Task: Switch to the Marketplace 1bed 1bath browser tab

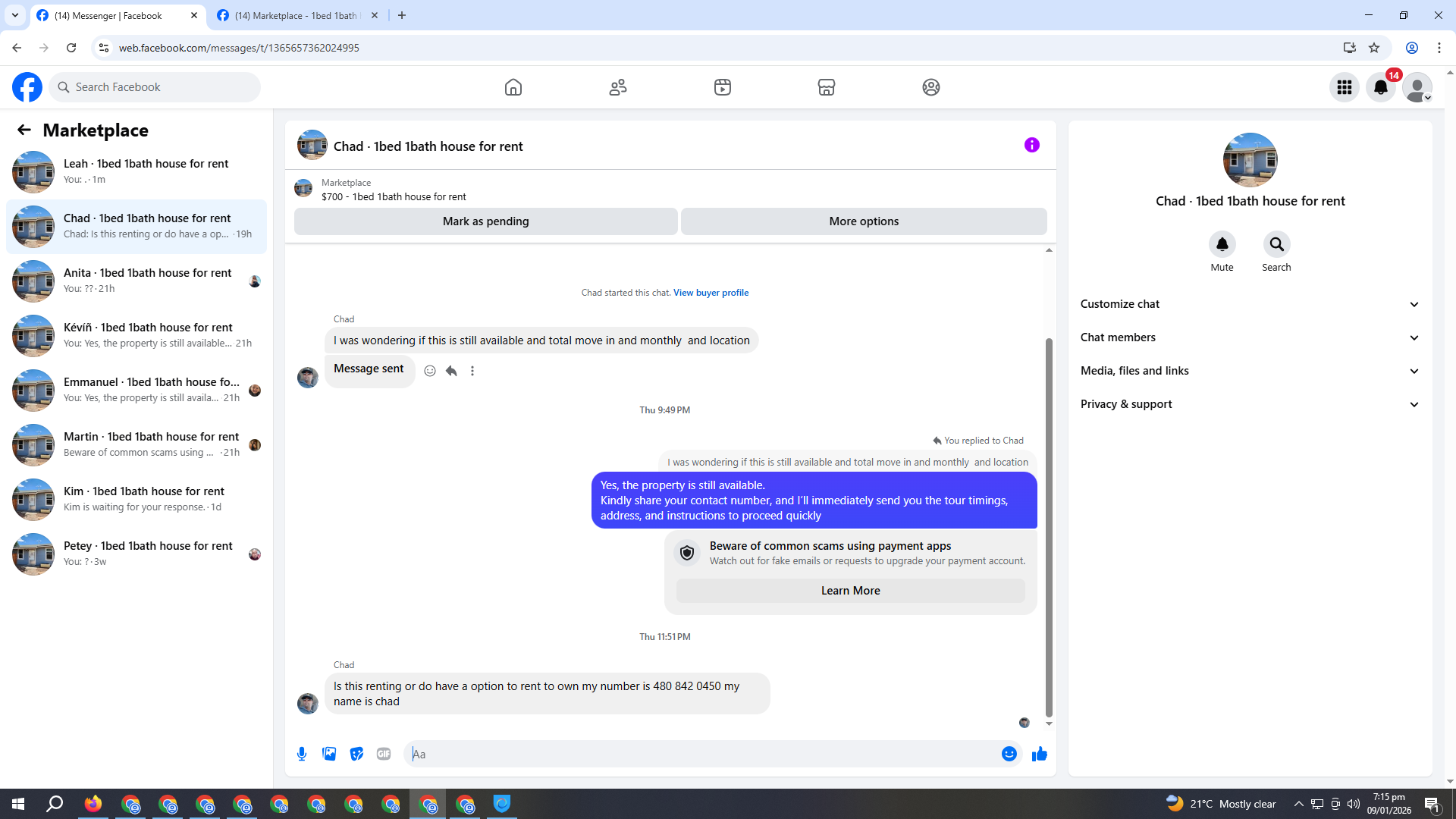Action: (x=296, y=15)
